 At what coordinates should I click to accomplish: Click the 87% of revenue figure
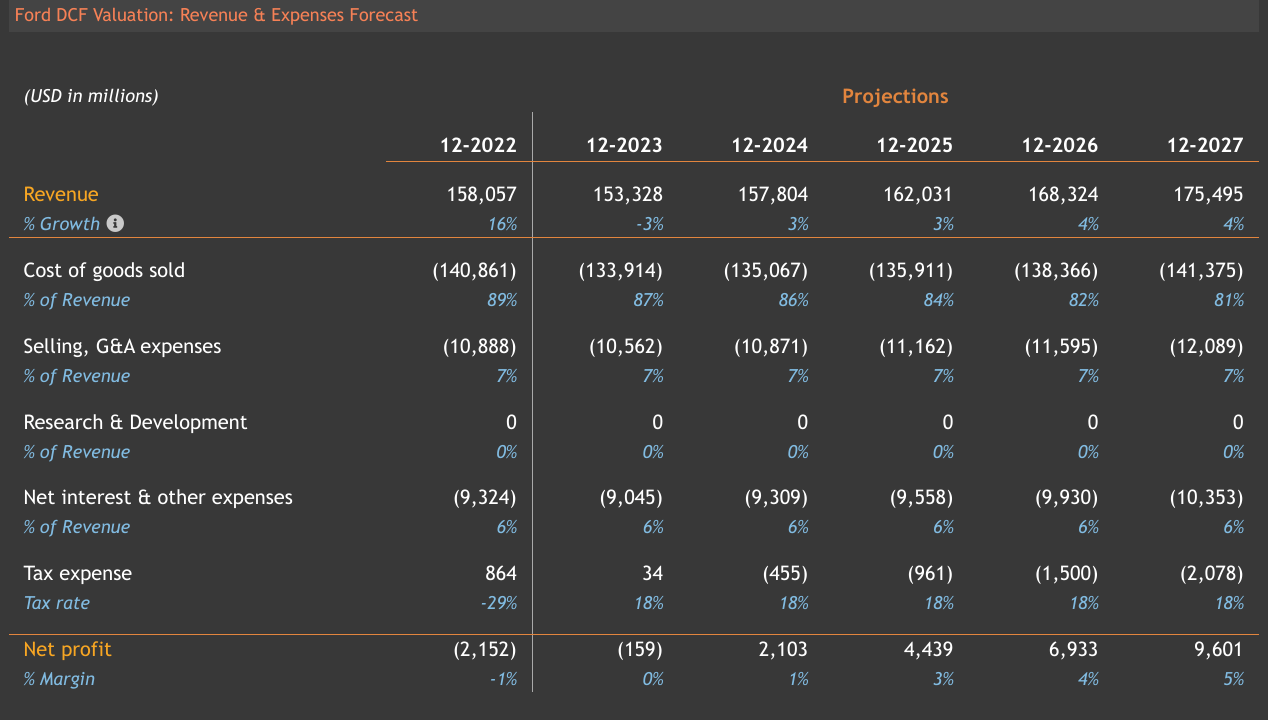coord(648,300)
